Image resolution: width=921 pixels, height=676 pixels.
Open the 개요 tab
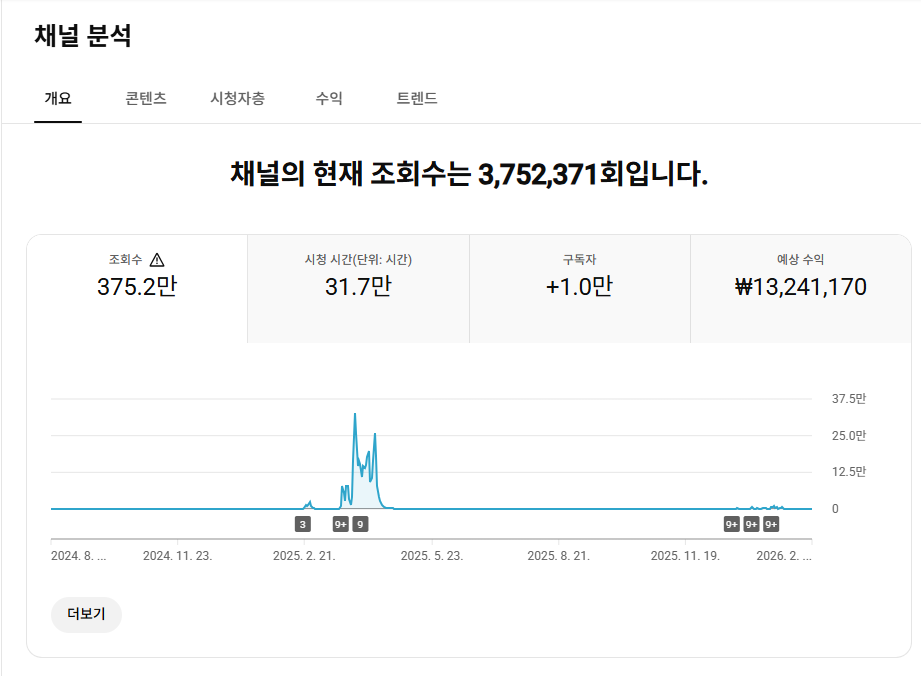click(x=58, y=98)
